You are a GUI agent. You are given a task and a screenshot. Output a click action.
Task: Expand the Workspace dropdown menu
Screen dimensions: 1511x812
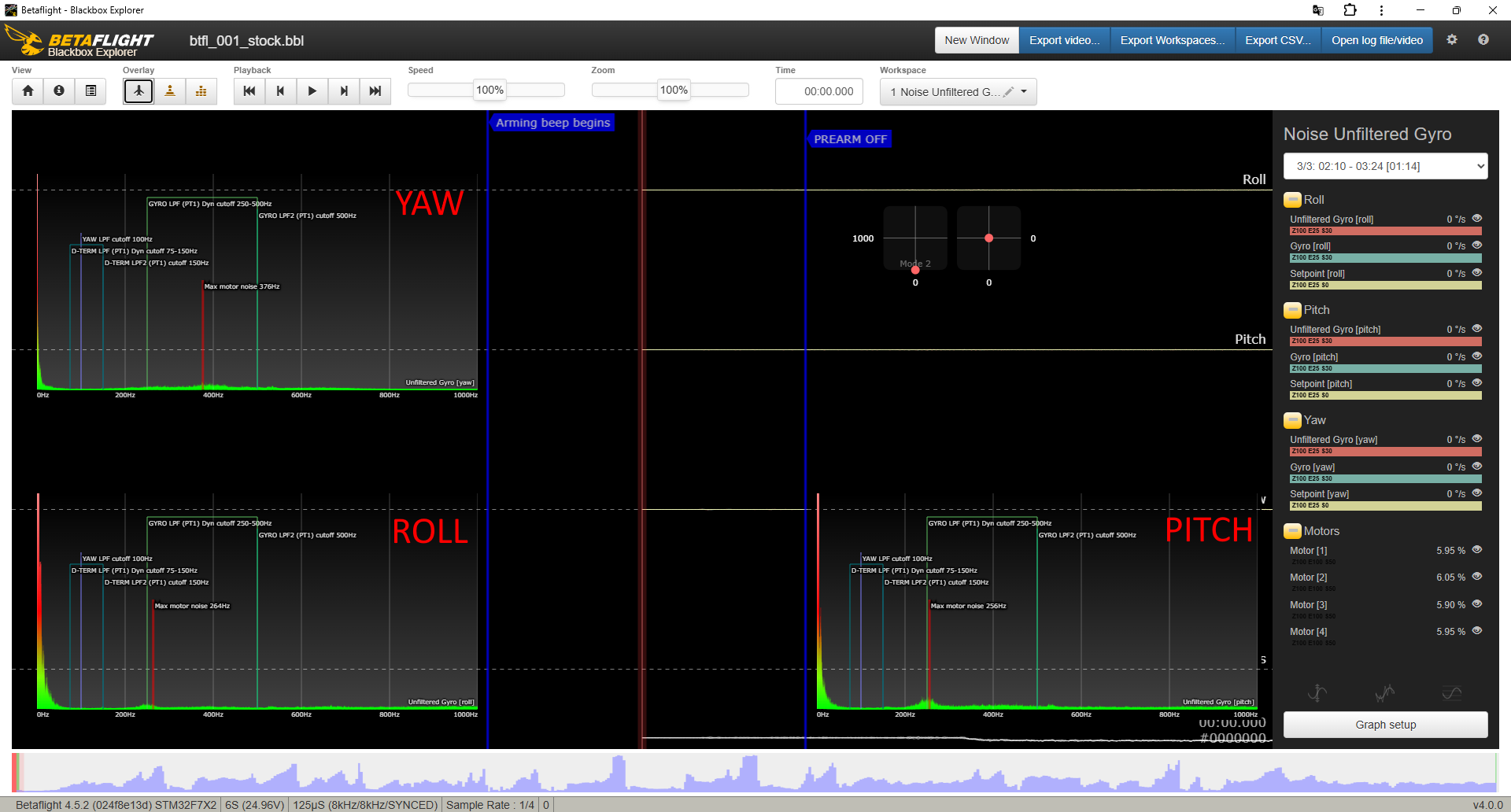1024,92
